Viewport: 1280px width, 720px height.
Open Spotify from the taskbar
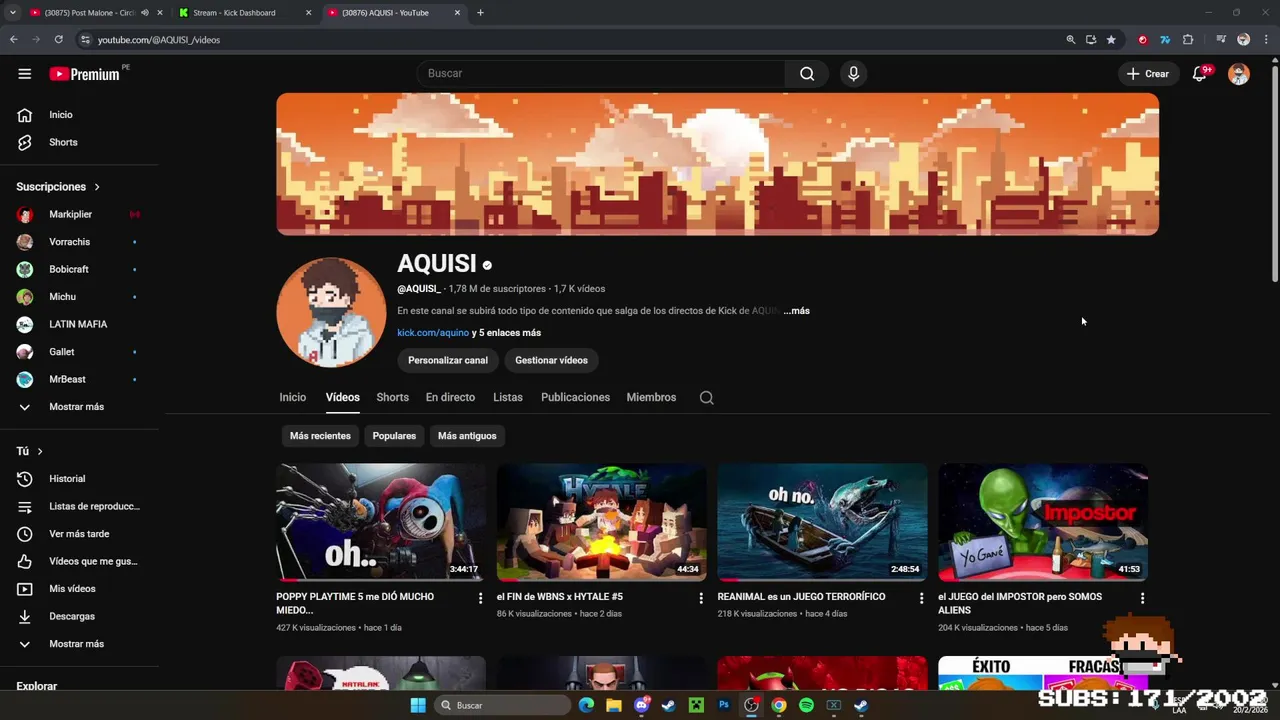click(806, 705)
